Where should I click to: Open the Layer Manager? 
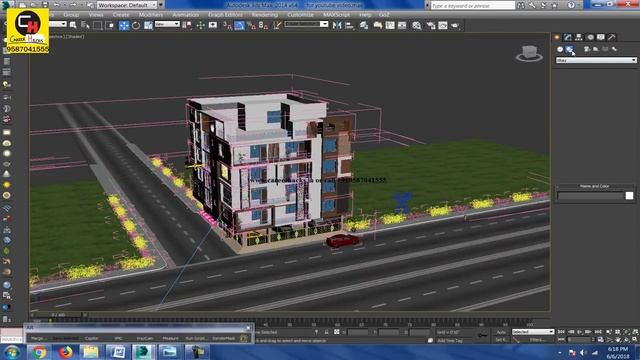pyautogui.click(x=364, y=25)
